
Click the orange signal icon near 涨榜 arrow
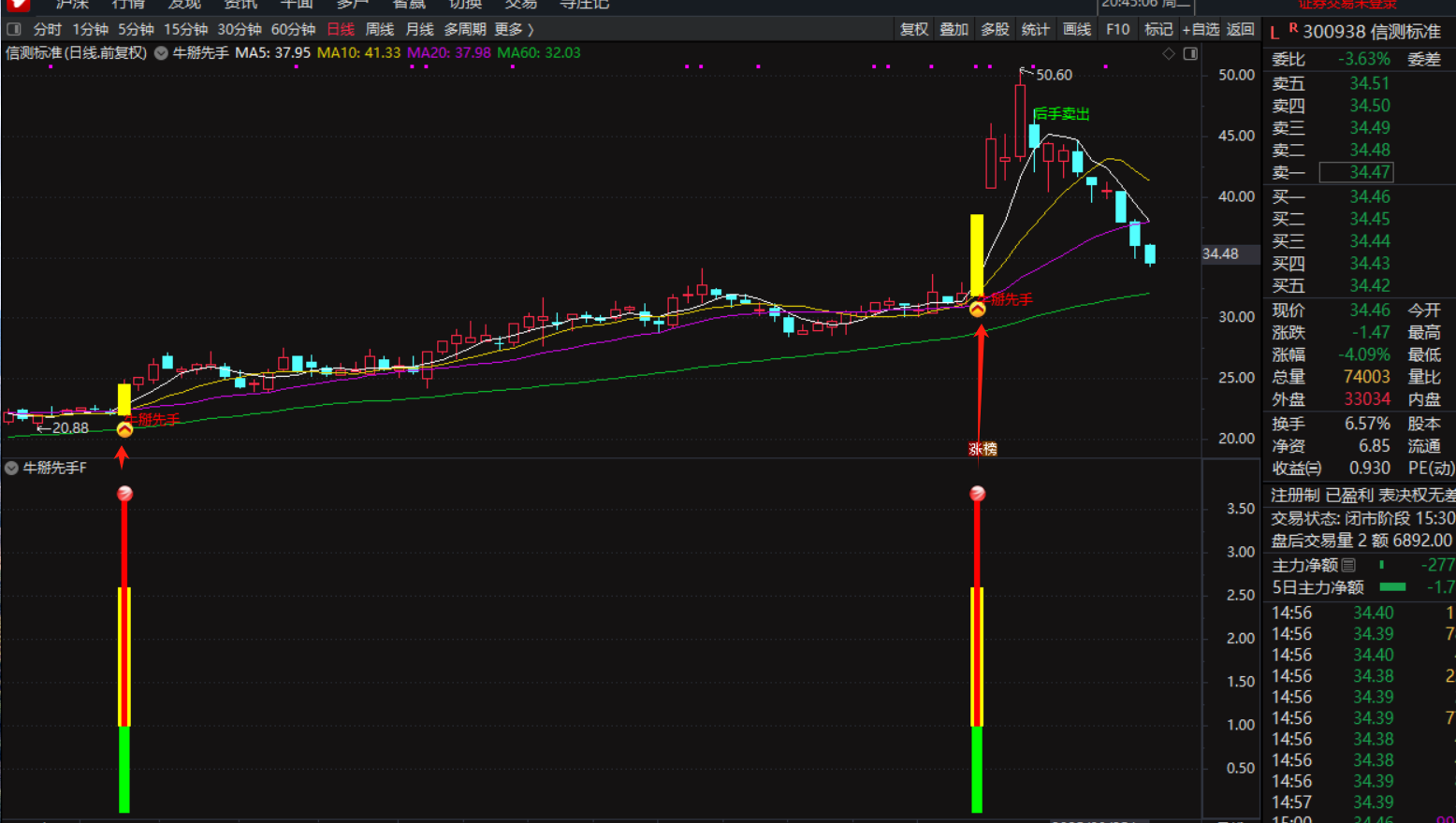pyautogui.click(x=977, y=309)
